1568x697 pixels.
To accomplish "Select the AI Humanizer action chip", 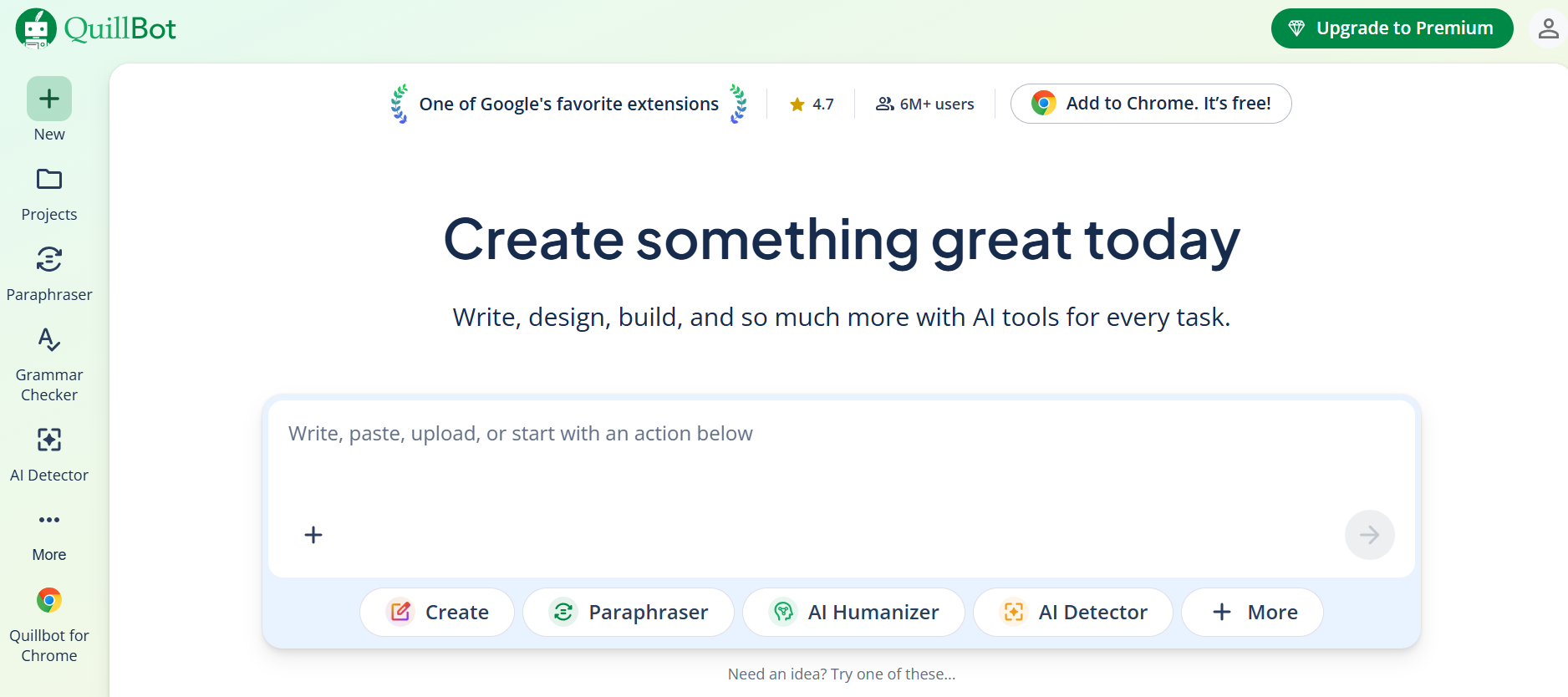I will (853, 612).
